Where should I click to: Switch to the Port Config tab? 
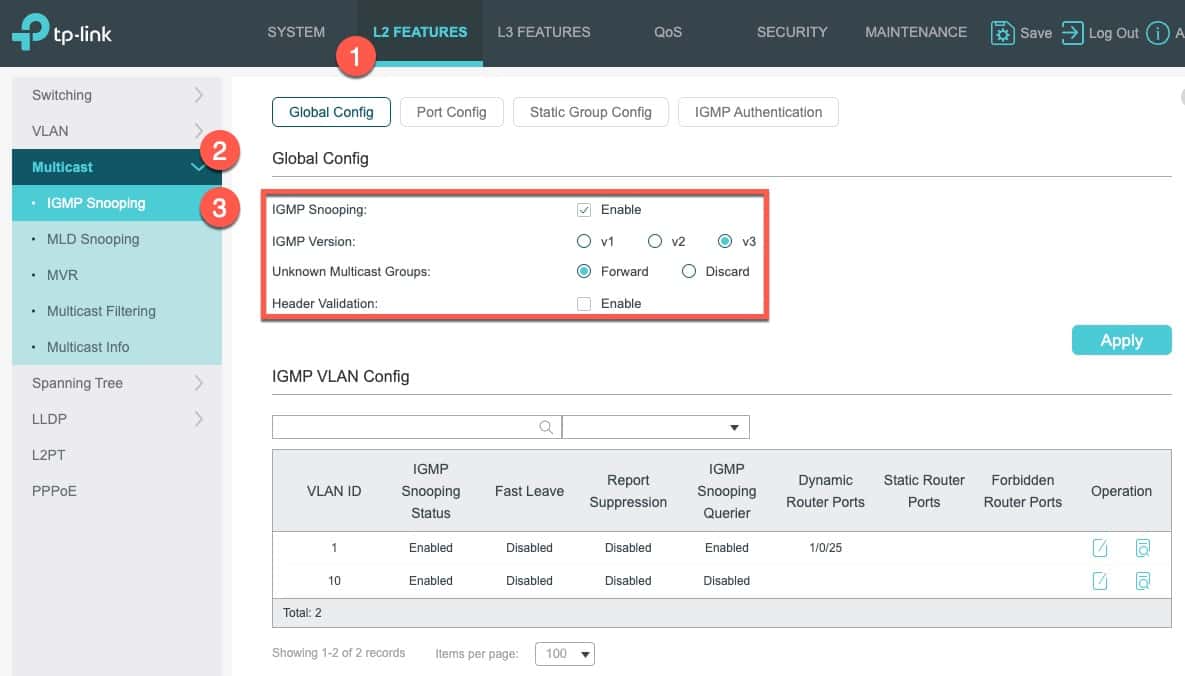(x=451, y=112)
